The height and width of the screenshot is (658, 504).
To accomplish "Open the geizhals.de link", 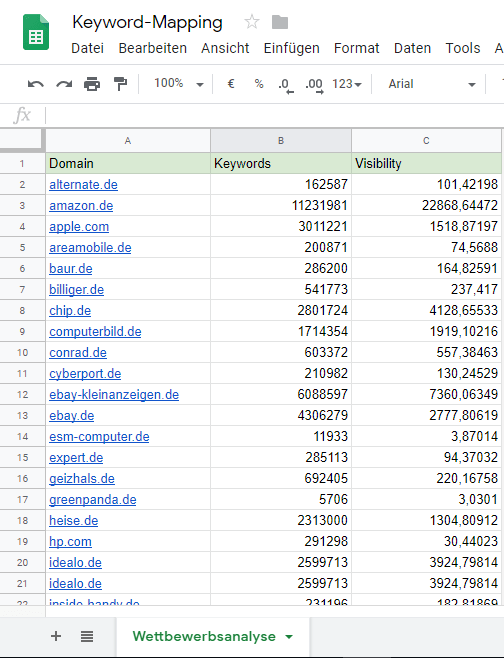I will tap(82, 478).
